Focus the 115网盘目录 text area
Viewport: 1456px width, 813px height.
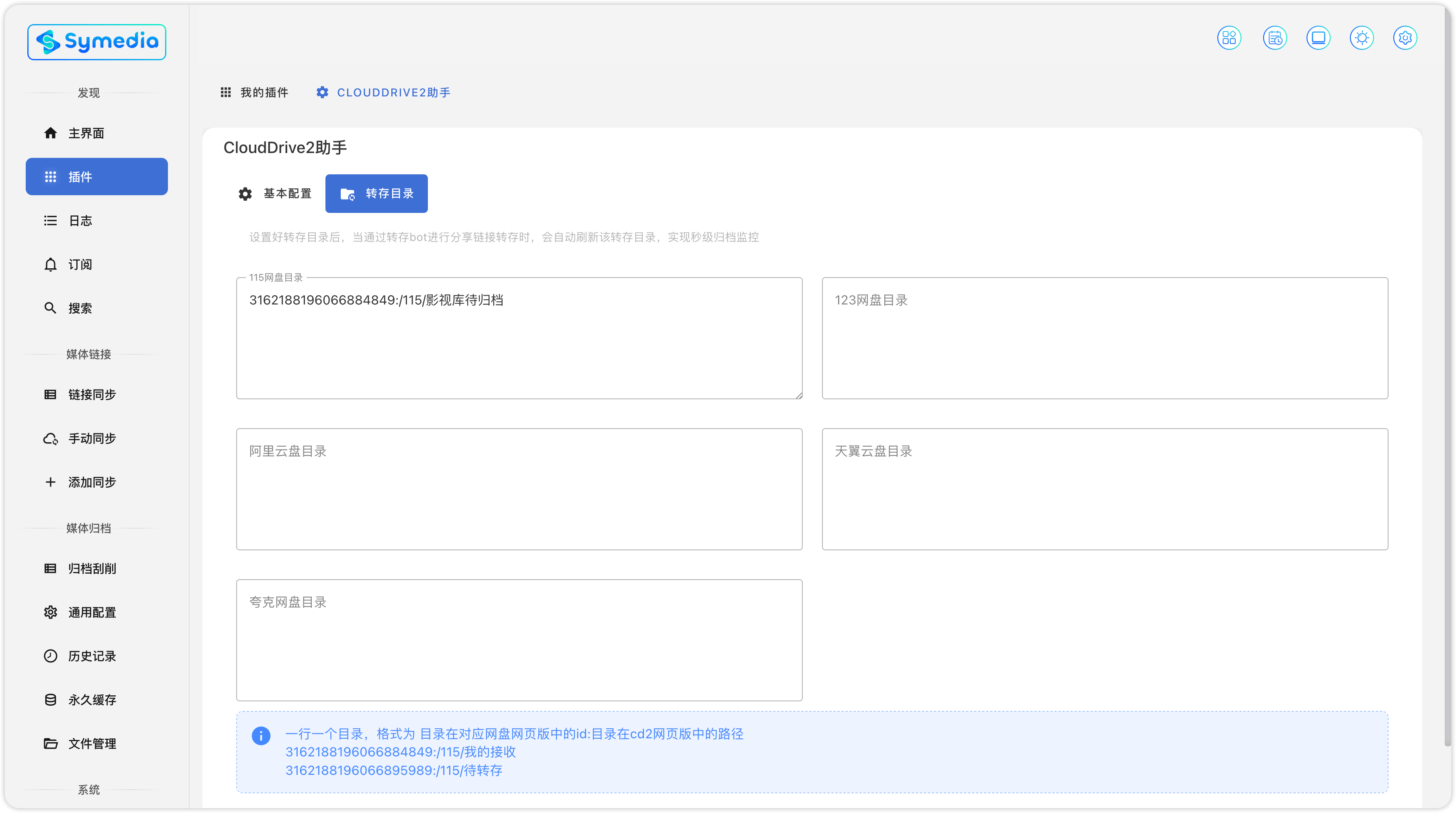(x=519, y=345)
